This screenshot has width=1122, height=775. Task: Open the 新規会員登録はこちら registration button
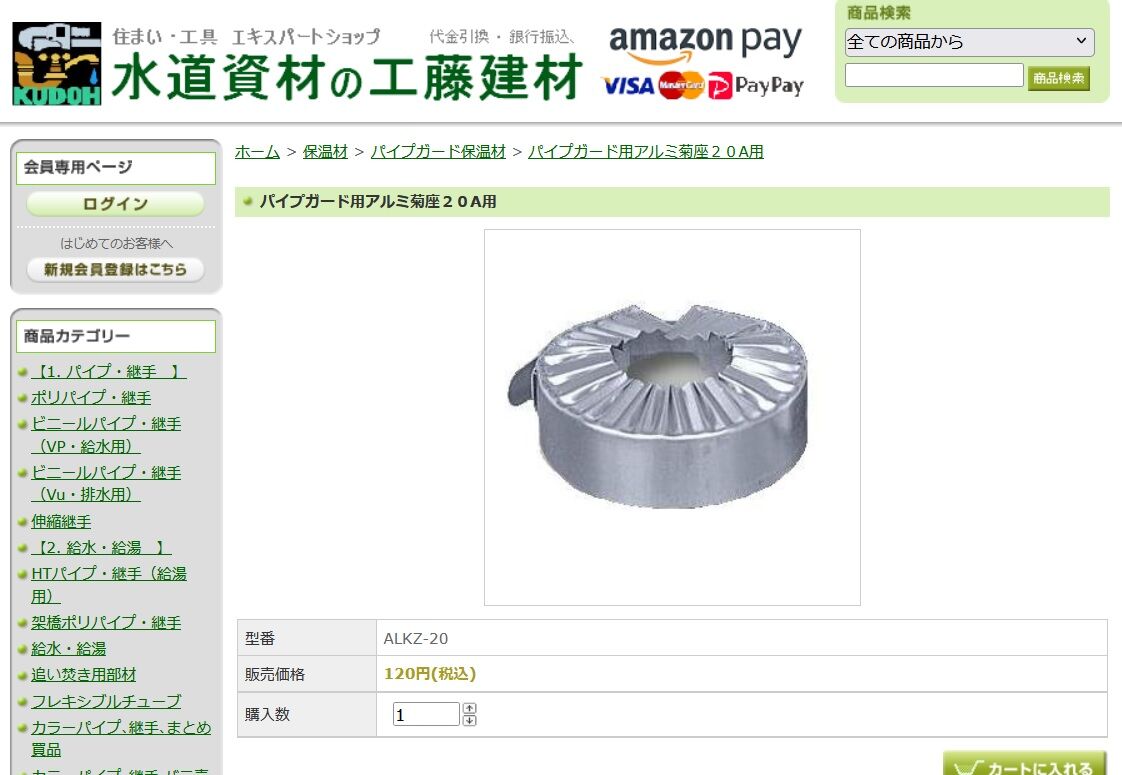(115, 270)
